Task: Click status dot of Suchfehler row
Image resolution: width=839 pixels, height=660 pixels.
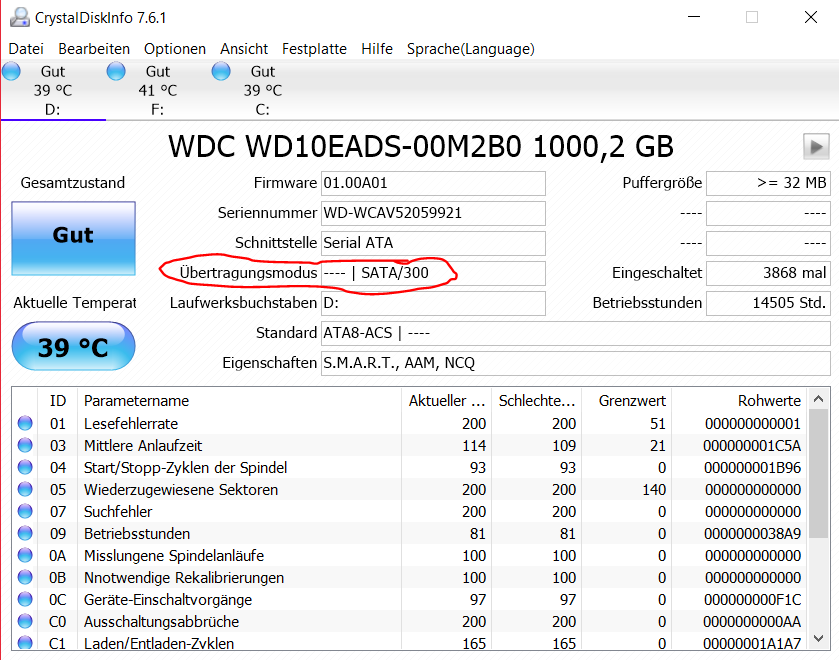Action: tap(25, 511)
